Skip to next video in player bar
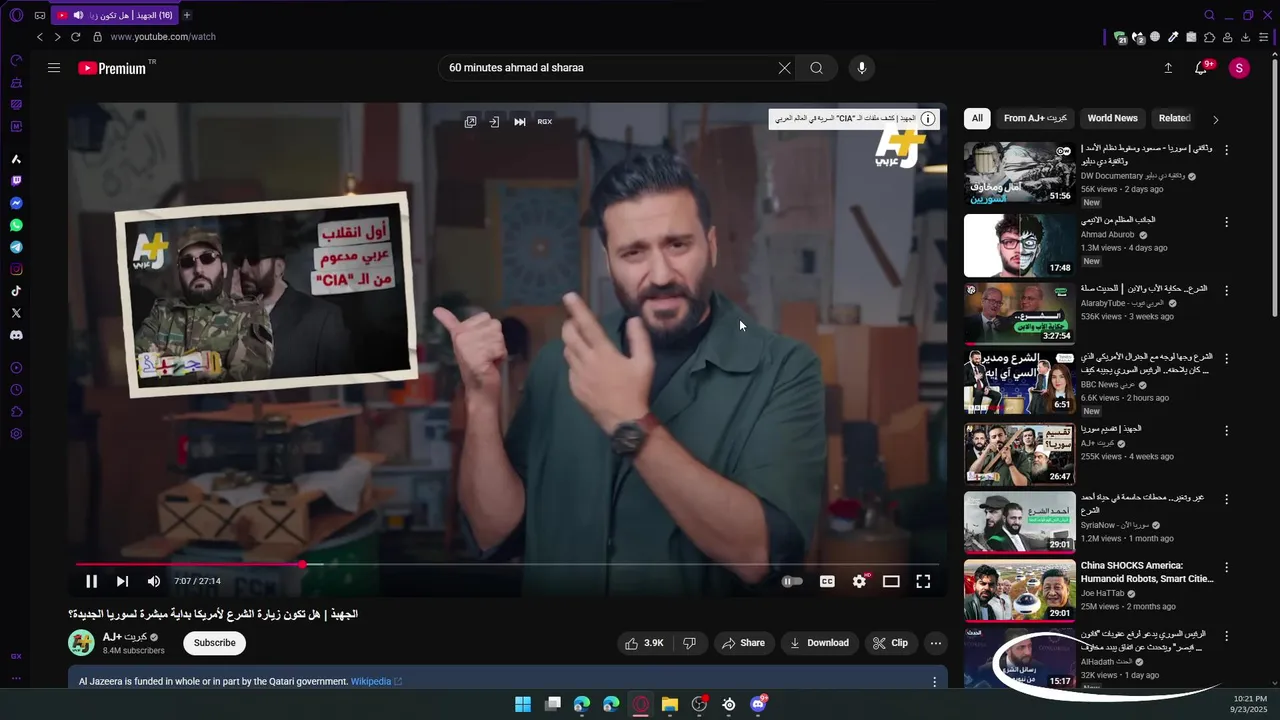Screen dimensions: 1280x720 (122, 581)
